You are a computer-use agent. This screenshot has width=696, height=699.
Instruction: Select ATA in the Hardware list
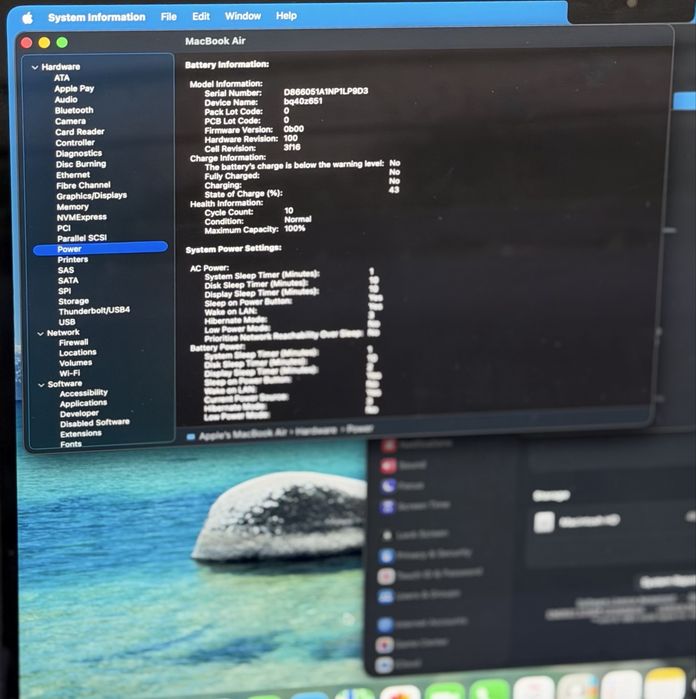(x=62, y=78)
